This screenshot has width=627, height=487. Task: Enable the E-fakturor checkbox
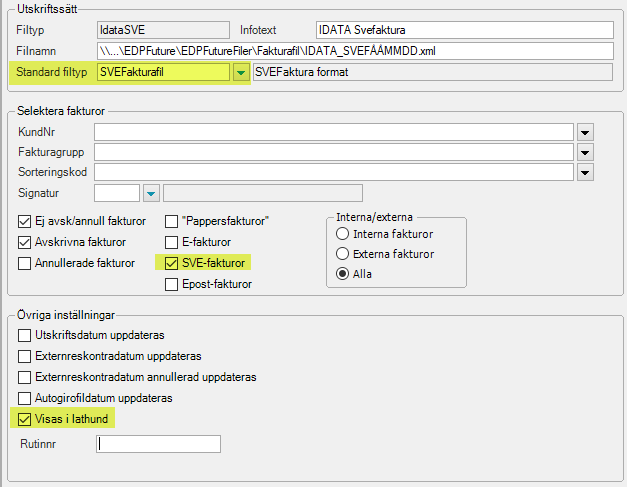pos(172,242)
